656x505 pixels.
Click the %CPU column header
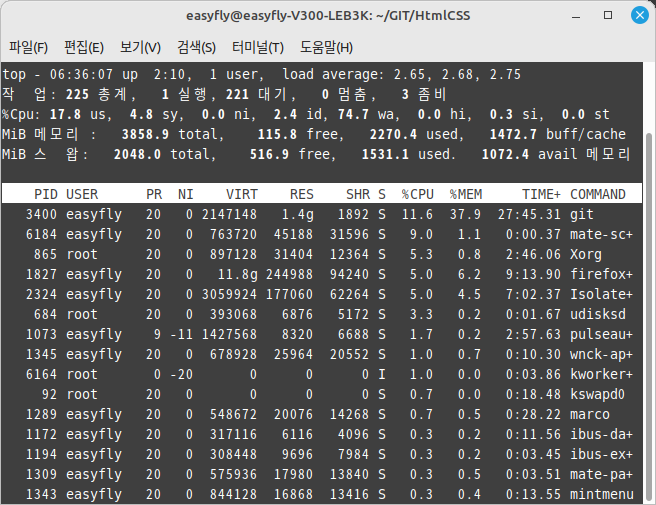(418, 194)
